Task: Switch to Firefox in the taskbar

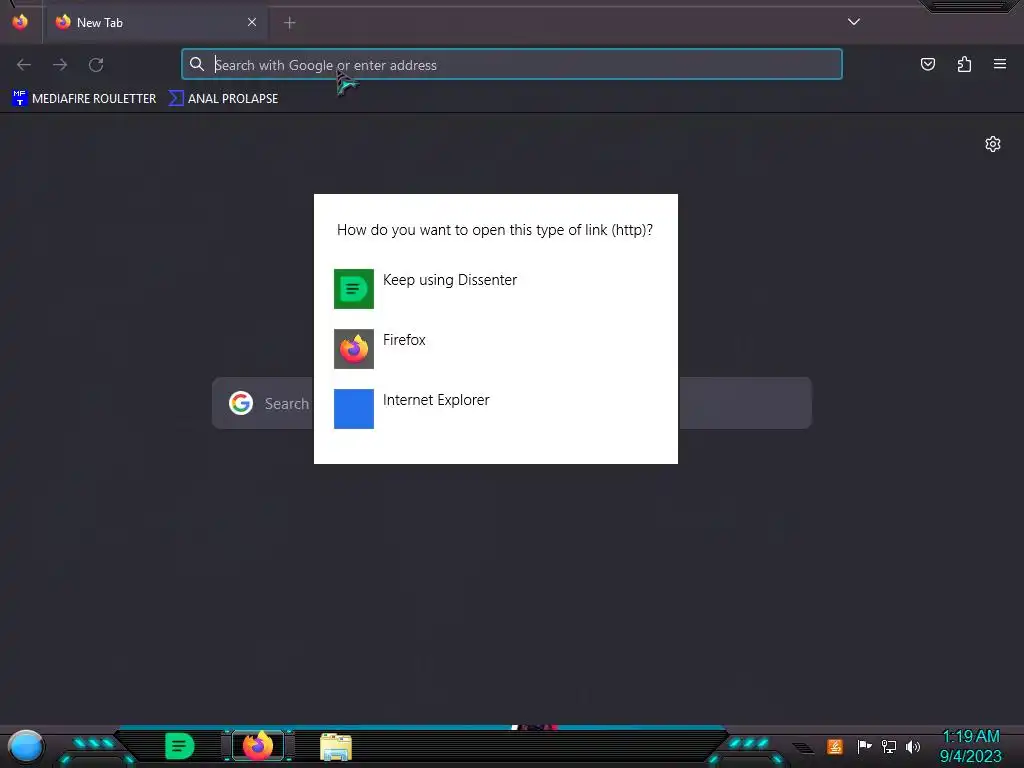Action: pyautogui.click(x=258, y=746)
